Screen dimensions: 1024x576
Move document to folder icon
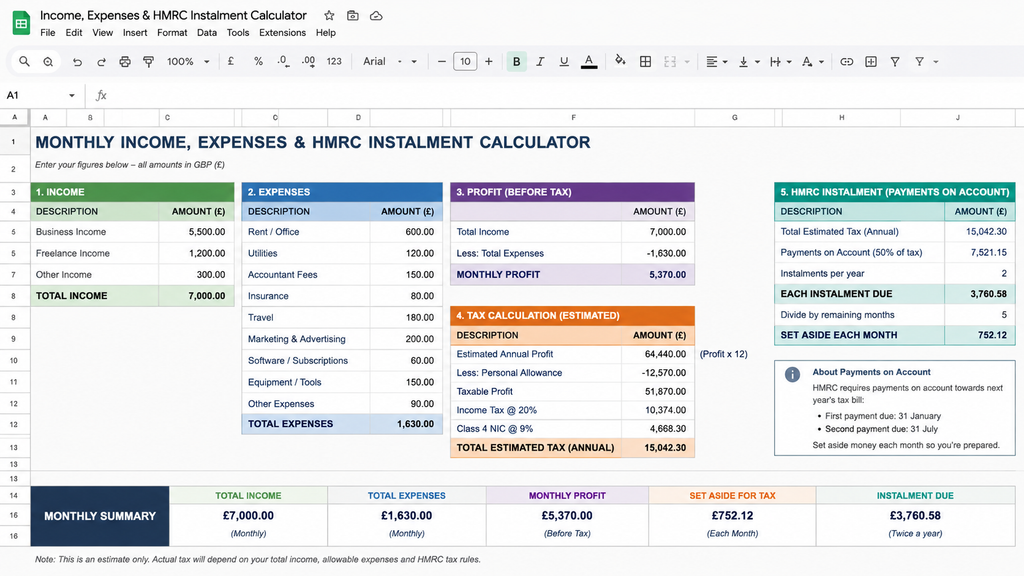click(x=353, y=15)
